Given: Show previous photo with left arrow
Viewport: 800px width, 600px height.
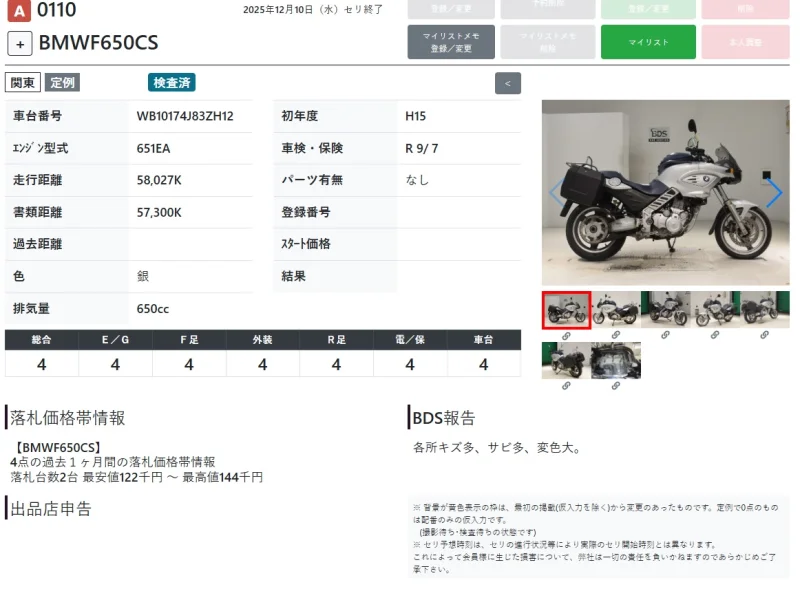Looking at the screenshot, I should 556,192.
